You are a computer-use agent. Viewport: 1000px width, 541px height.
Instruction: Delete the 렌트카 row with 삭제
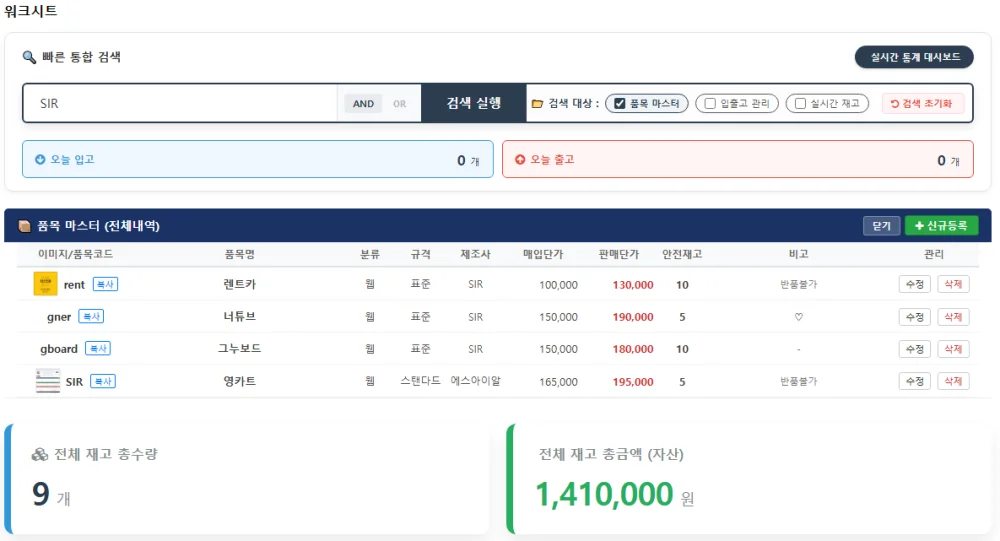953,285
